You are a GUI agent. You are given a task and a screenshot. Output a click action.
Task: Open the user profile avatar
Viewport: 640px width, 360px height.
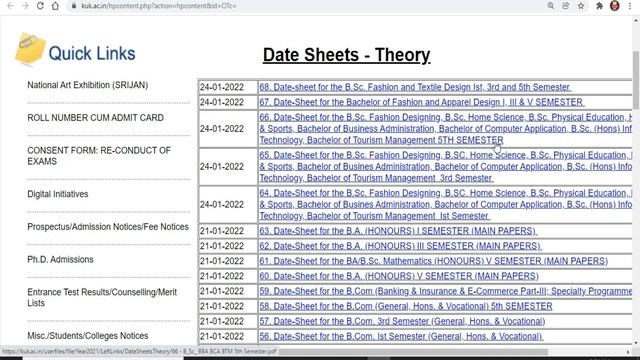(x=615, y=6)
